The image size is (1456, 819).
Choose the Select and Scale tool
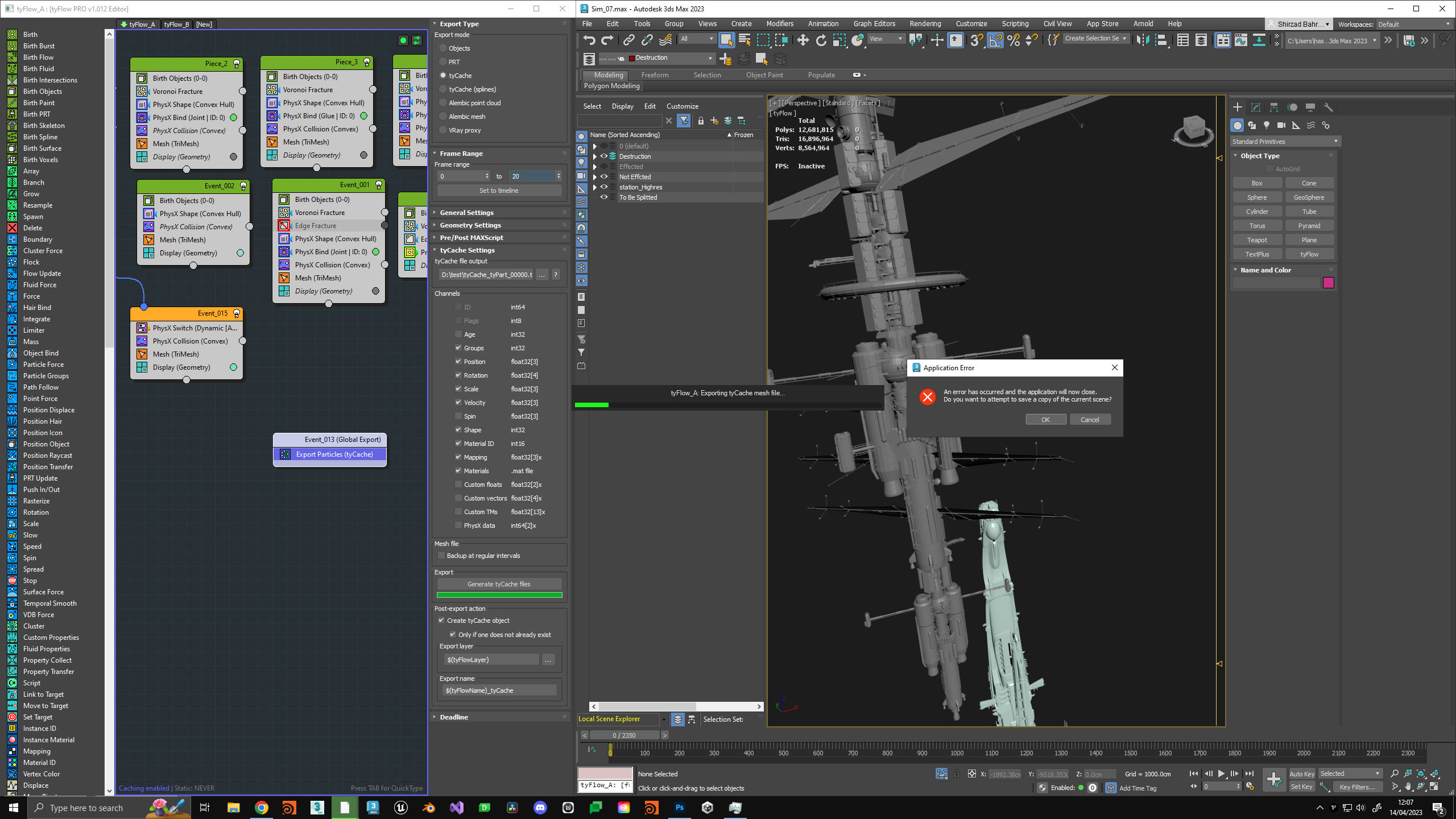pos(839,40)
